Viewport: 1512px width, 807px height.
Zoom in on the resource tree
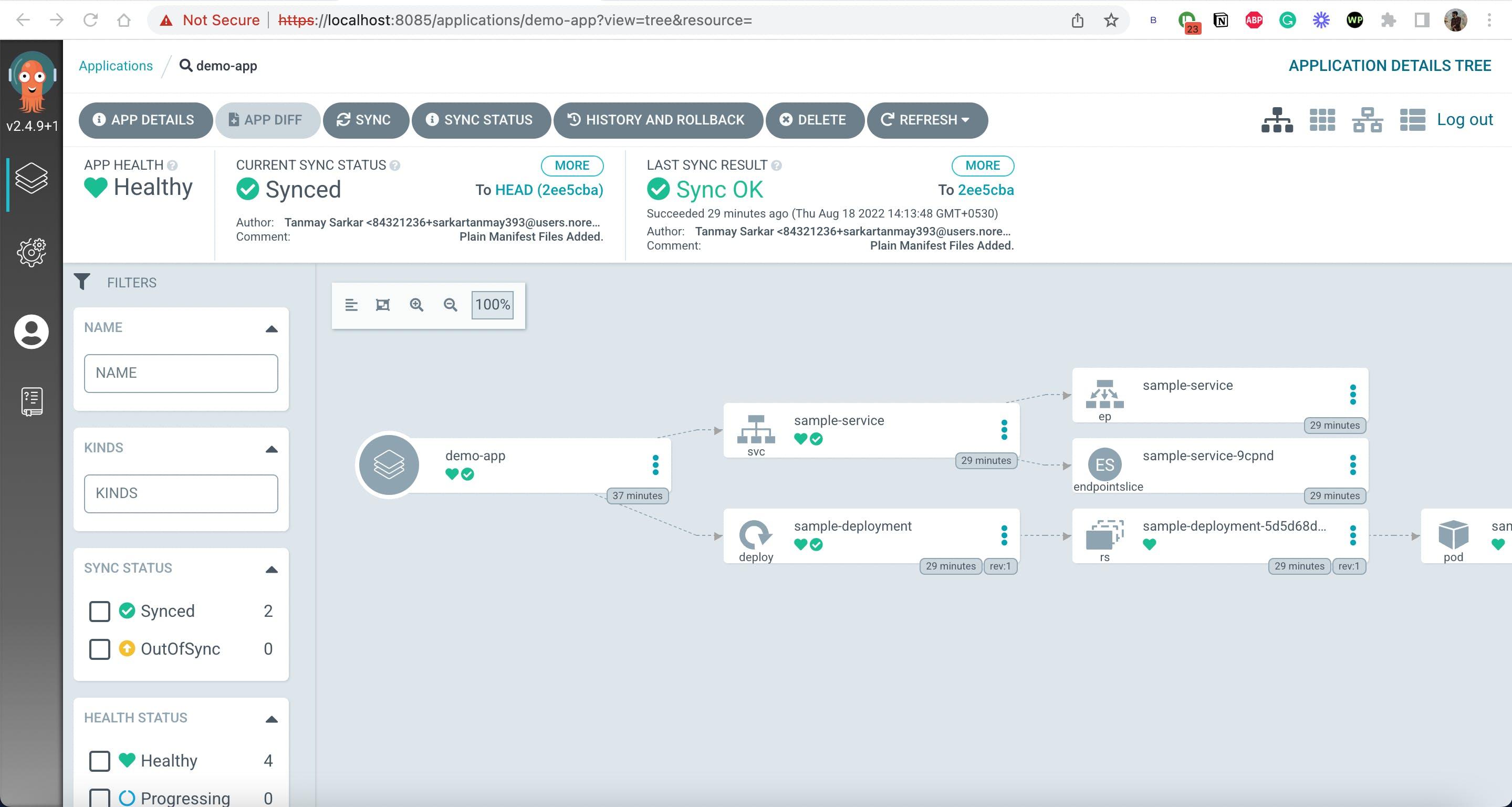[x=417, y=305]
